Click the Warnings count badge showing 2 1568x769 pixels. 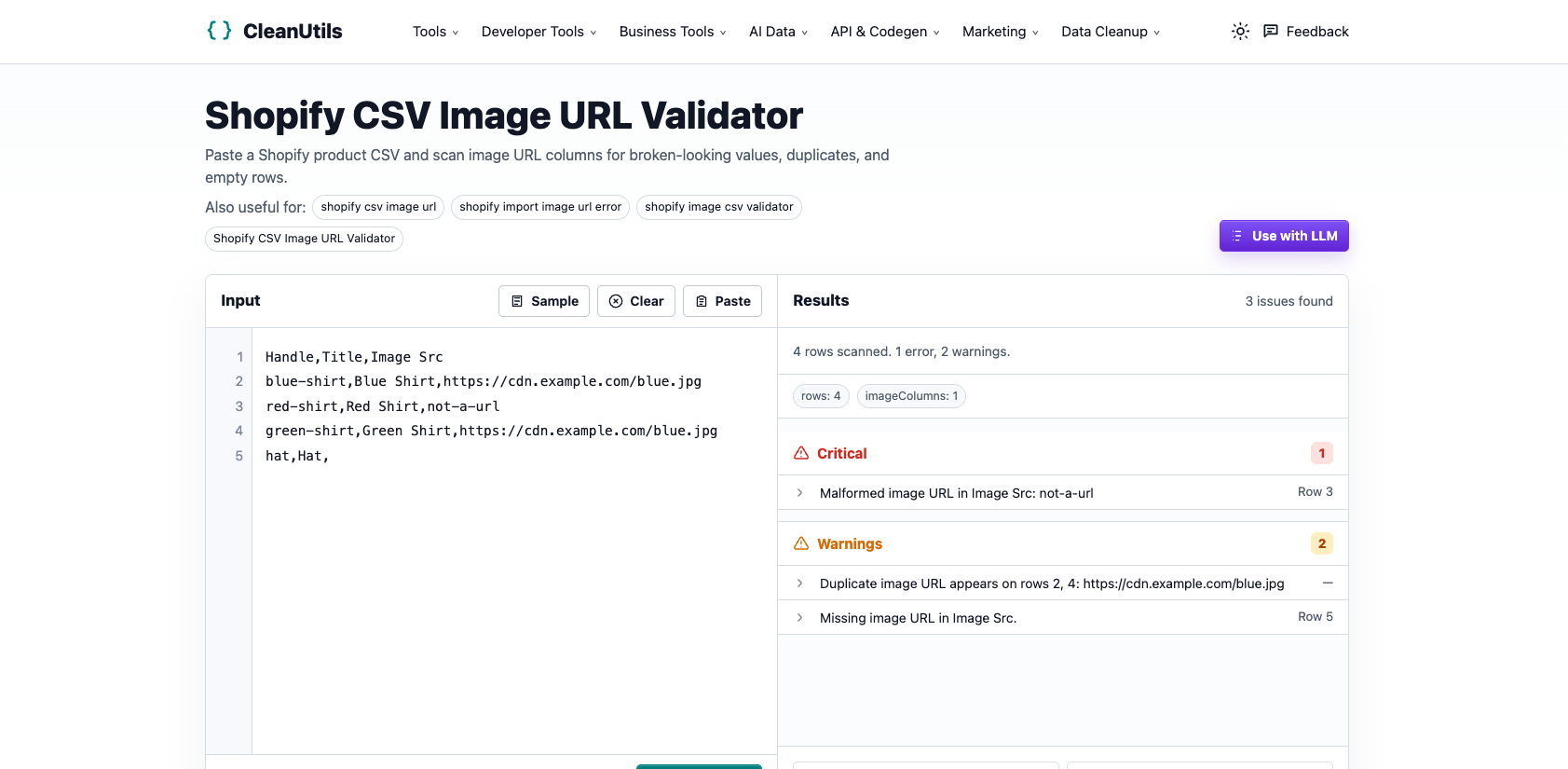click(1321, 543)
